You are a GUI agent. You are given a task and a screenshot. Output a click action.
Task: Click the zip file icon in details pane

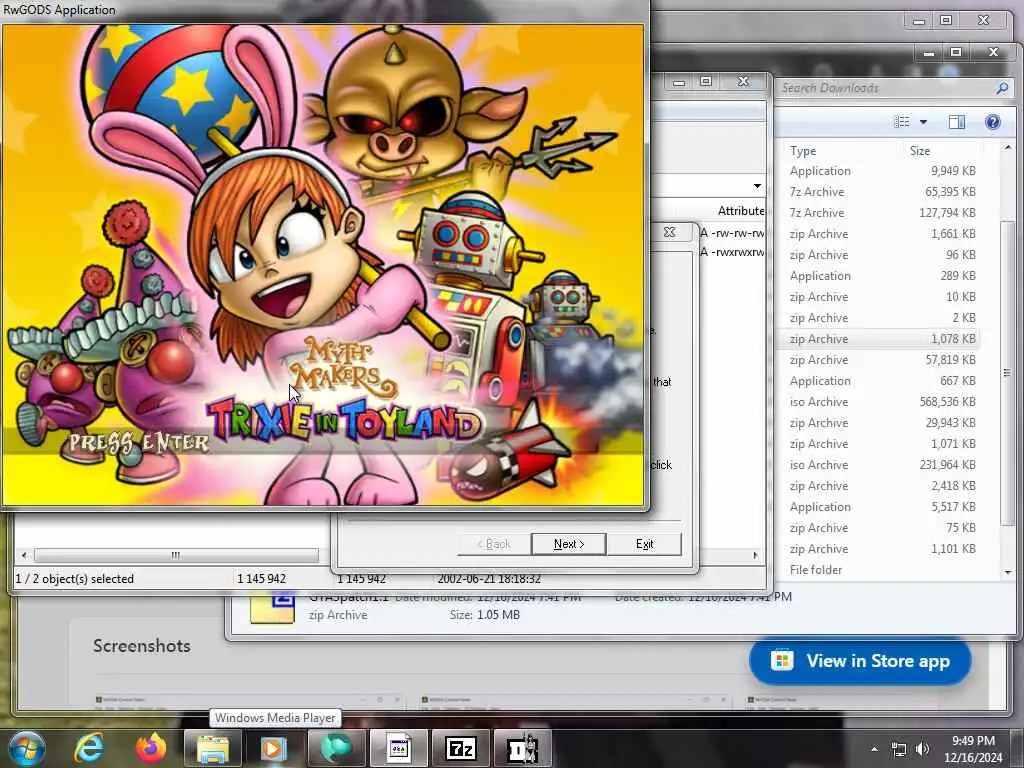point(272,608)
